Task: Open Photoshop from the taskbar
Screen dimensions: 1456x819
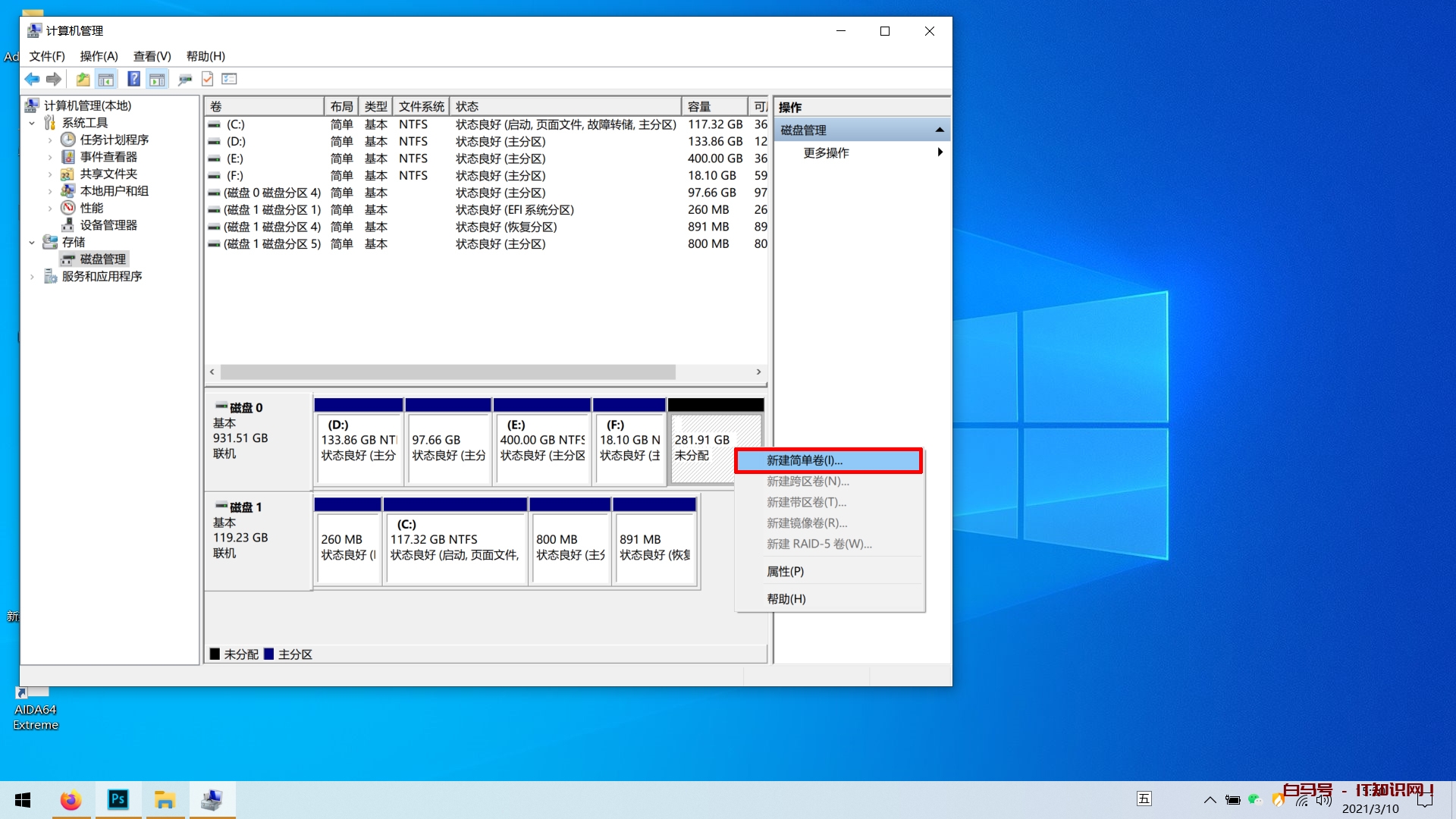Action: [x=118, y=799]
